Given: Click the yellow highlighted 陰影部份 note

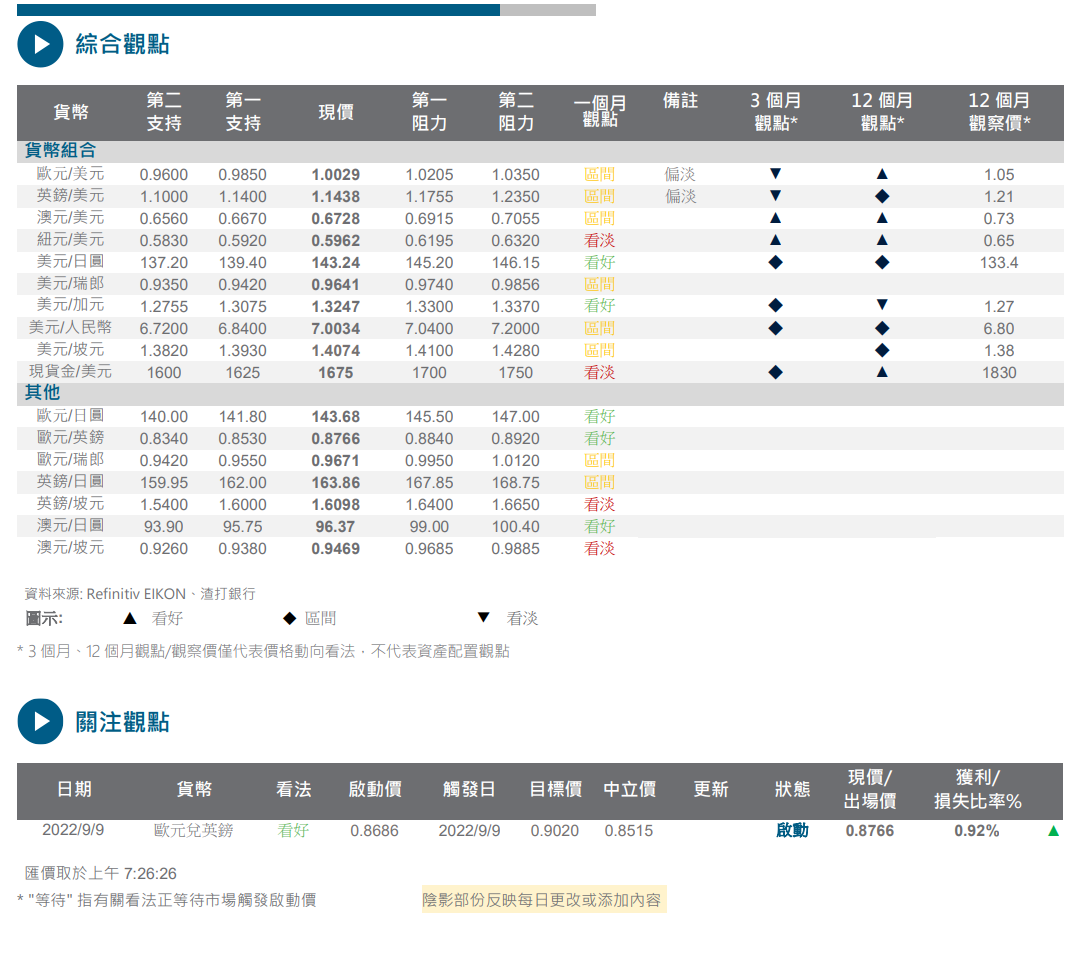Looking at the screenshot, I should 542,900.
